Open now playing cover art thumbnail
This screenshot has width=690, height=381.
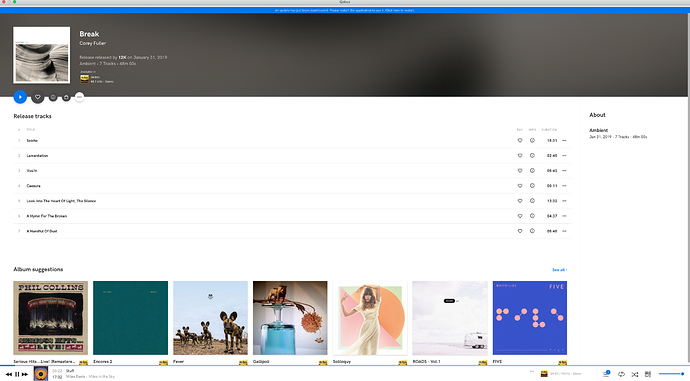point(41,374)
